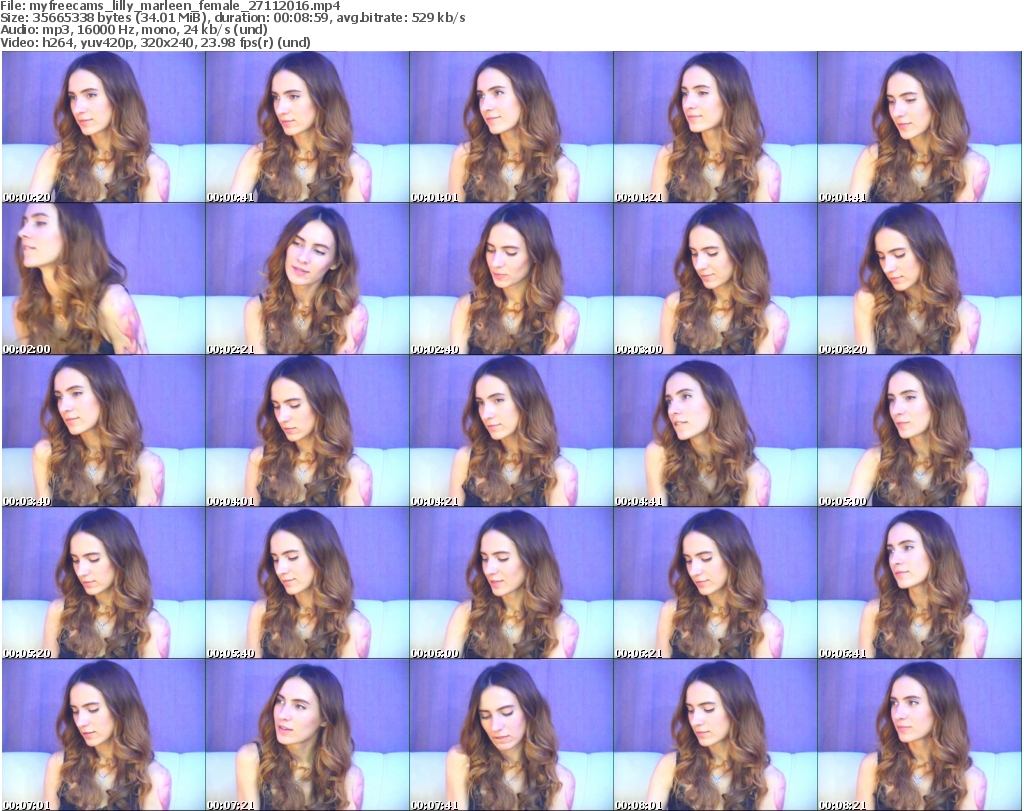1024x811 pixels.
Task: Select the Video h264 info line
Action: tap(155, 42)
